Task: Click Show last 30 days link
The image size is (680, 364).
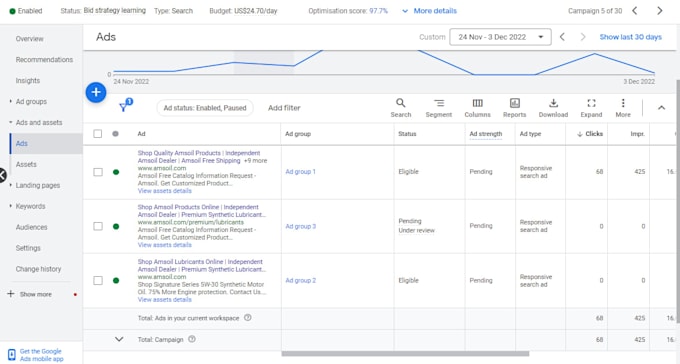Action: click(x=631, y=37)
